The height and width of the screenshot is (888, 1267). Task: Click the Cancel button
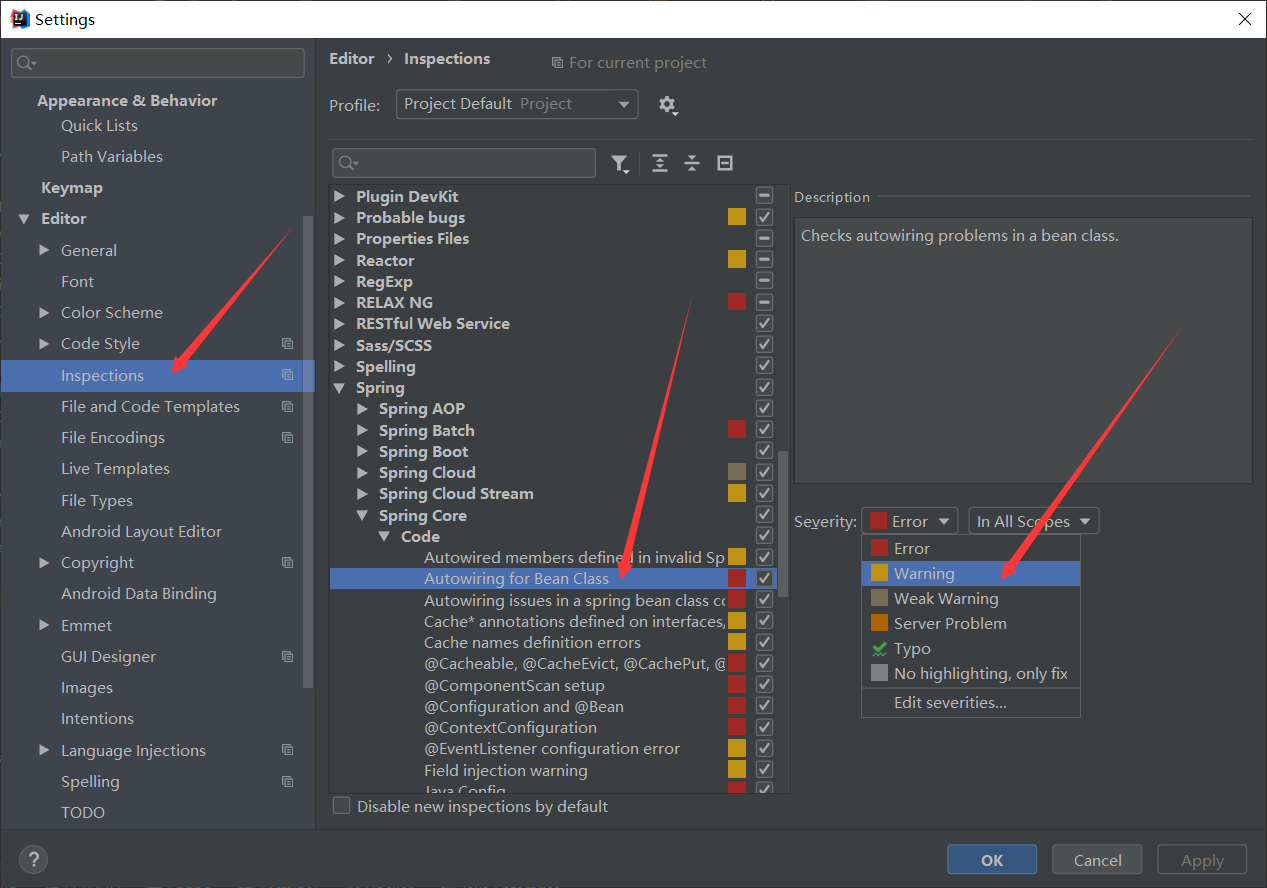click(1098, 860)
